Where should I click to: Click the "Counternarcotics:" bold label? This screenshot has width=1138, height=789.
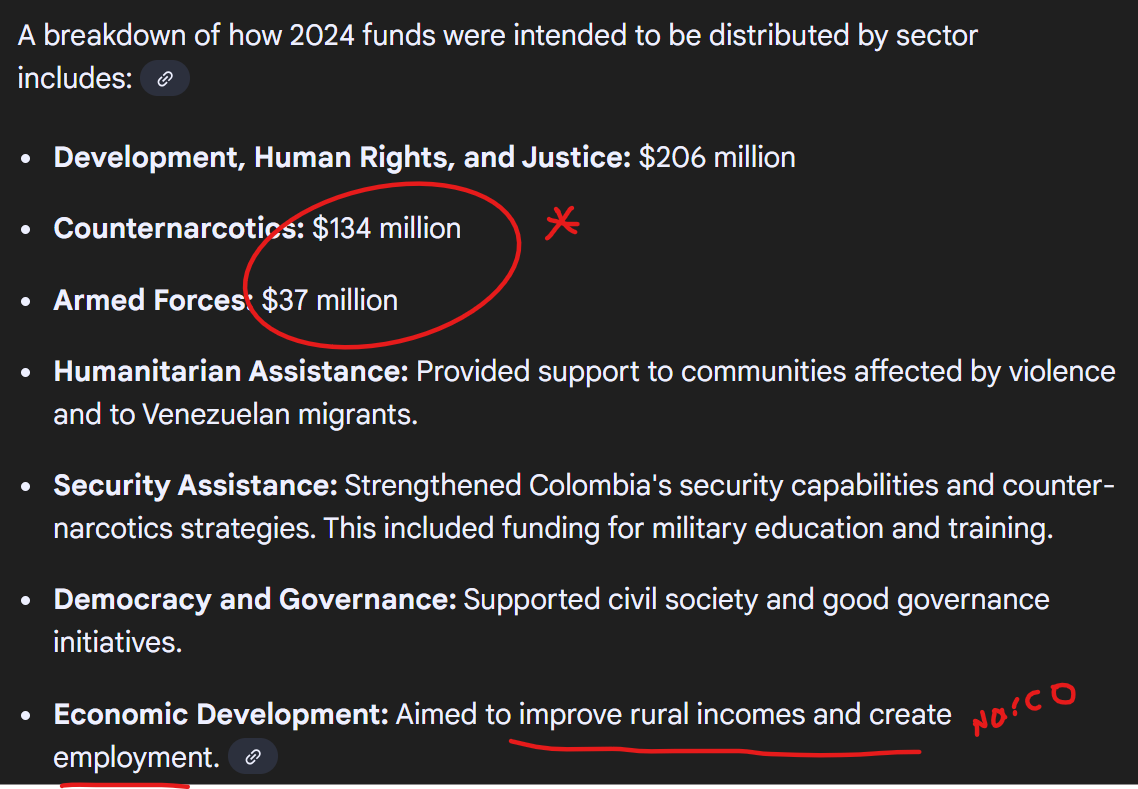click(179, 228)
